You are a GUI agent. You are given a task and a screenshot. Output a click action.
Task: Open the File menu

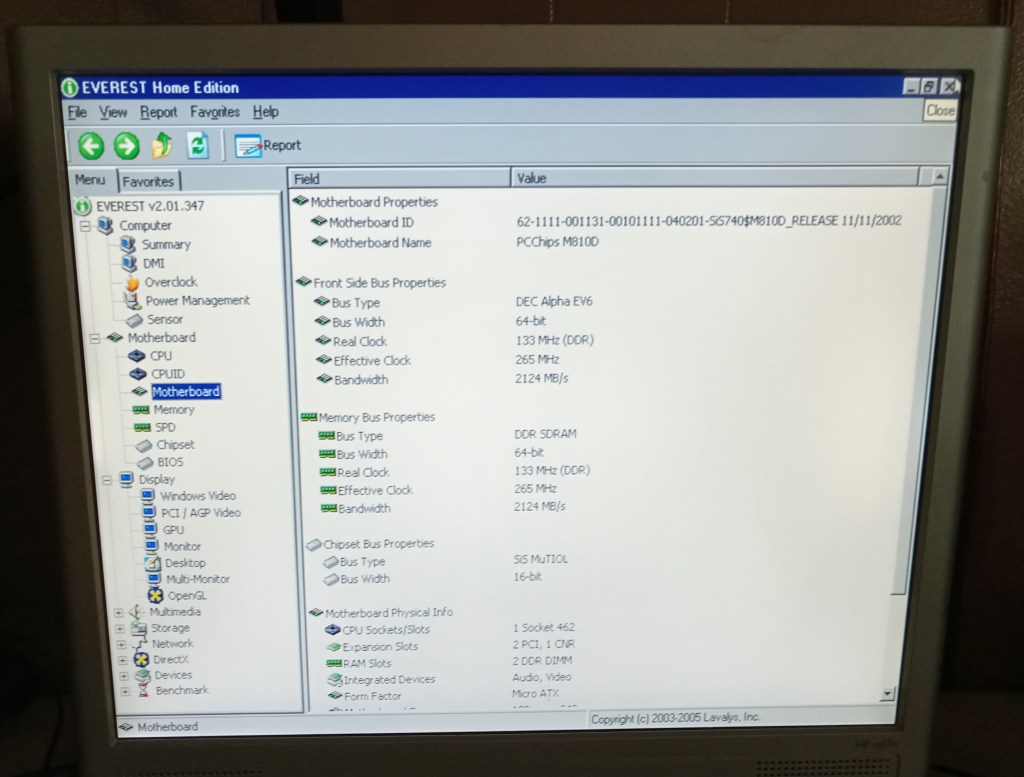click(x=77, y=112)
